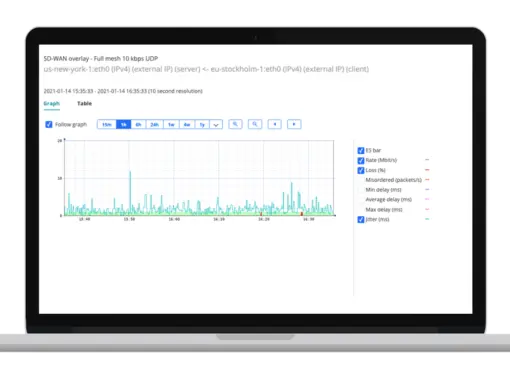This screenshot has height=382, width=510.
Task: Uncheck the Loss (%) checkbox
Action: (x=361, y=170)
